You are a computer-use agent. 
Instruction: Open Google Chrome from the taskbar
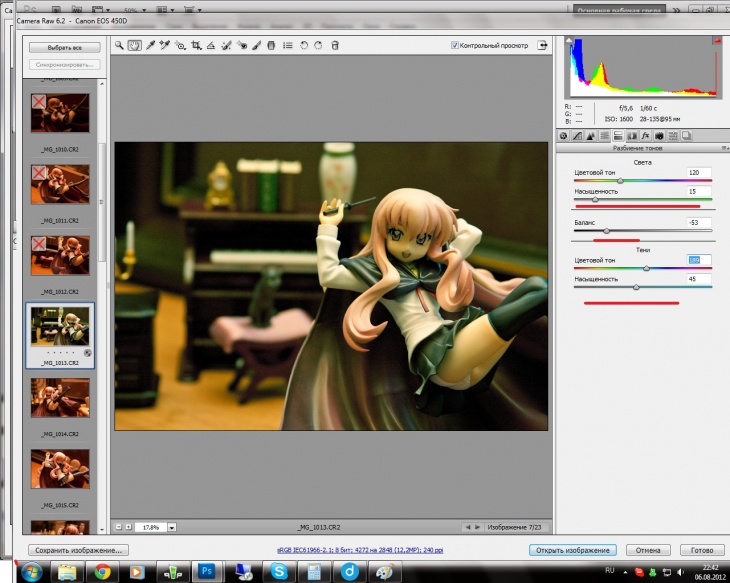point(102,571)
